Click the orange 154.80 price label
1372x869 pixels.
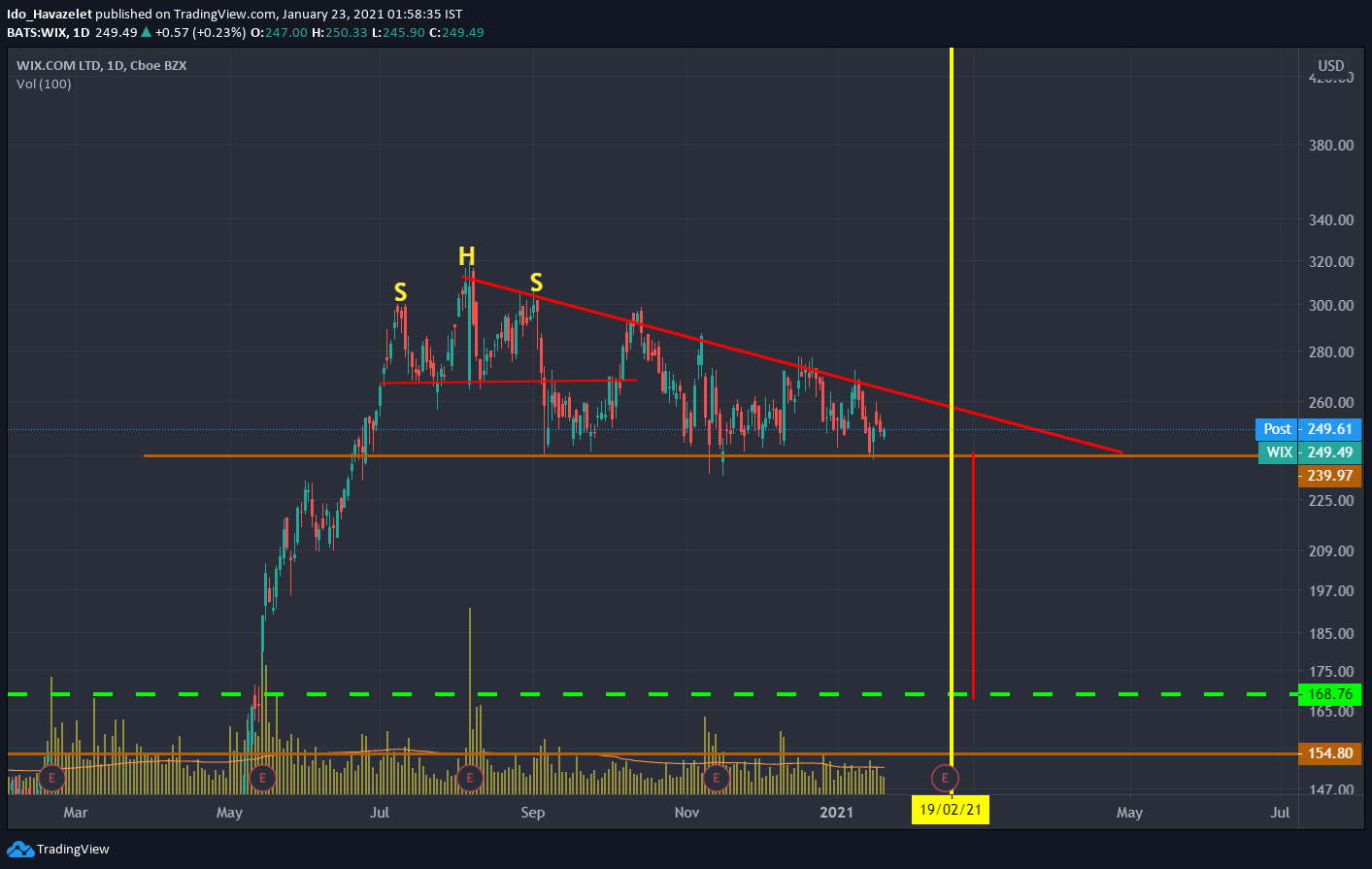click(x=1329, y=753)
